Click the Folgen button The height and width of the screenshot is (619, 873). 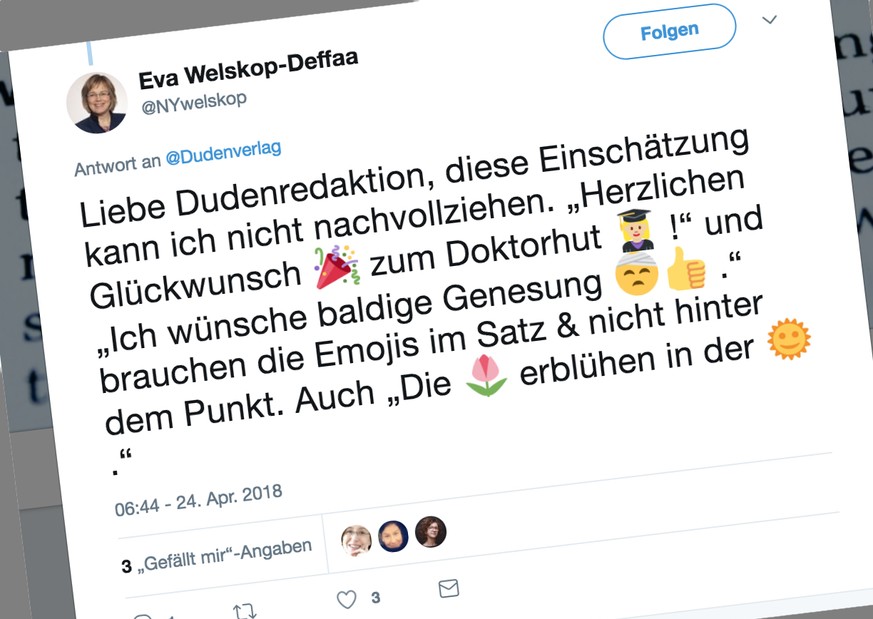(x=669, y=31)
